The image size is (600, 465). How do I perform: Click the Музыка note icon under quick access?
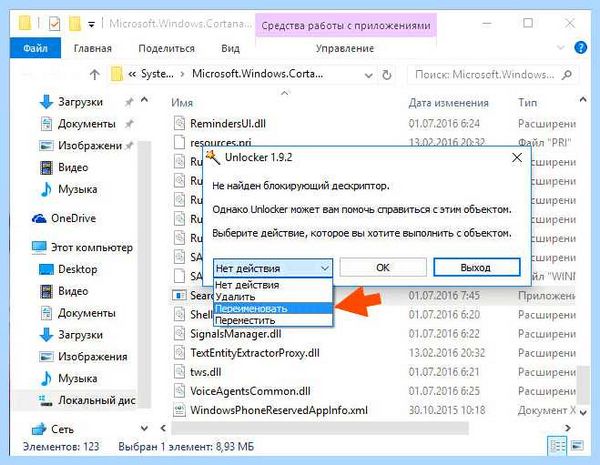point(46,189)
